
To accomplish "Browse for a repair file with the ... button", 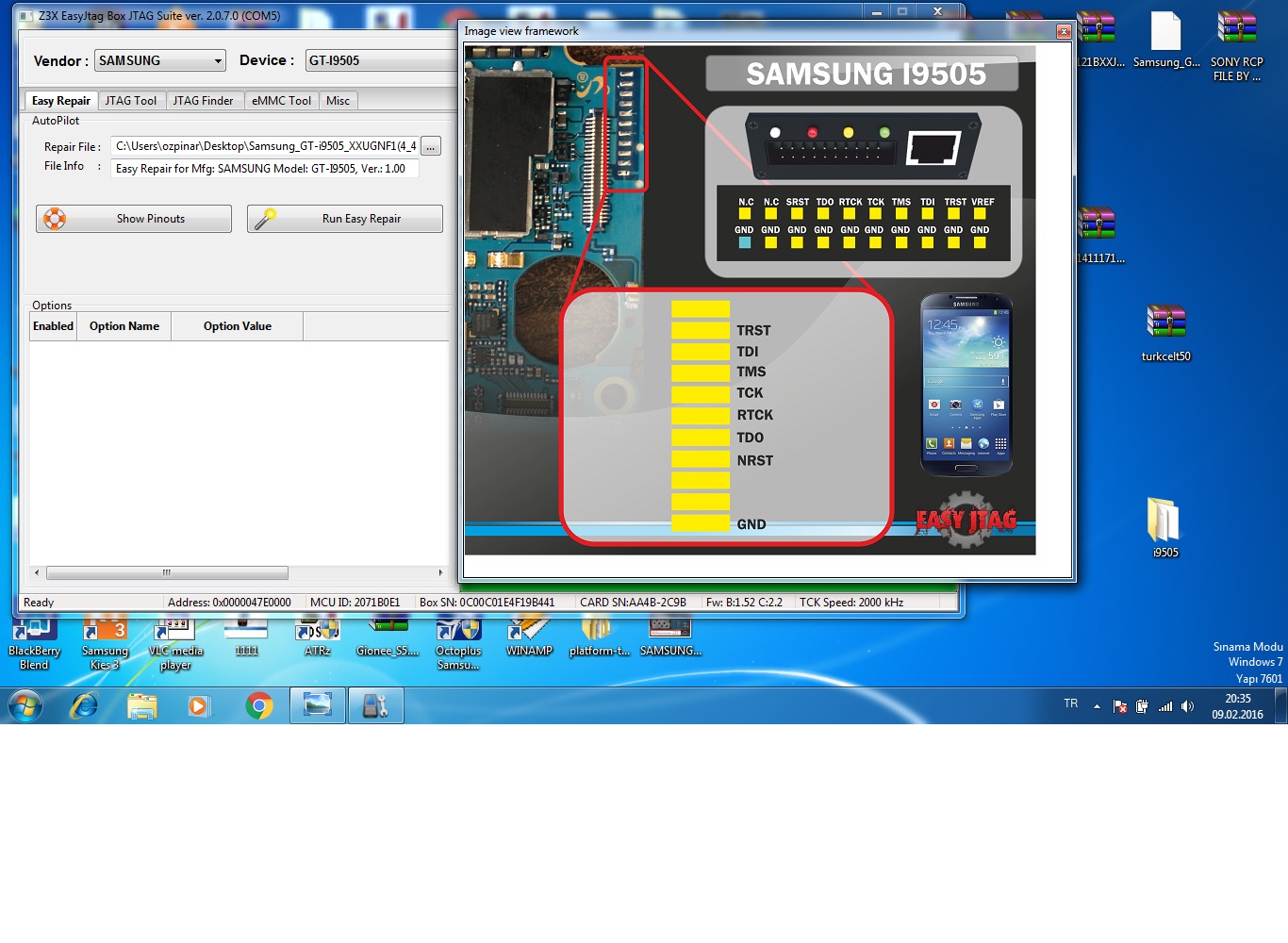I will (x=431, y=146).
